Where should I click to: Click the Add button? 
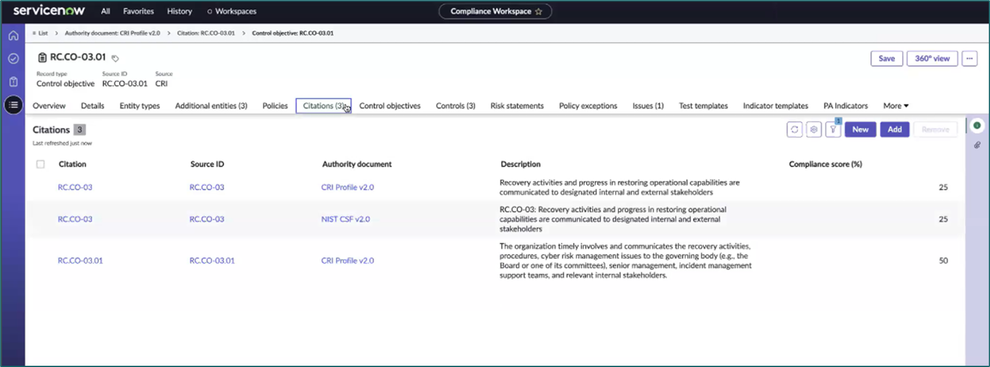pyautogui.click(x=895, y=129)
